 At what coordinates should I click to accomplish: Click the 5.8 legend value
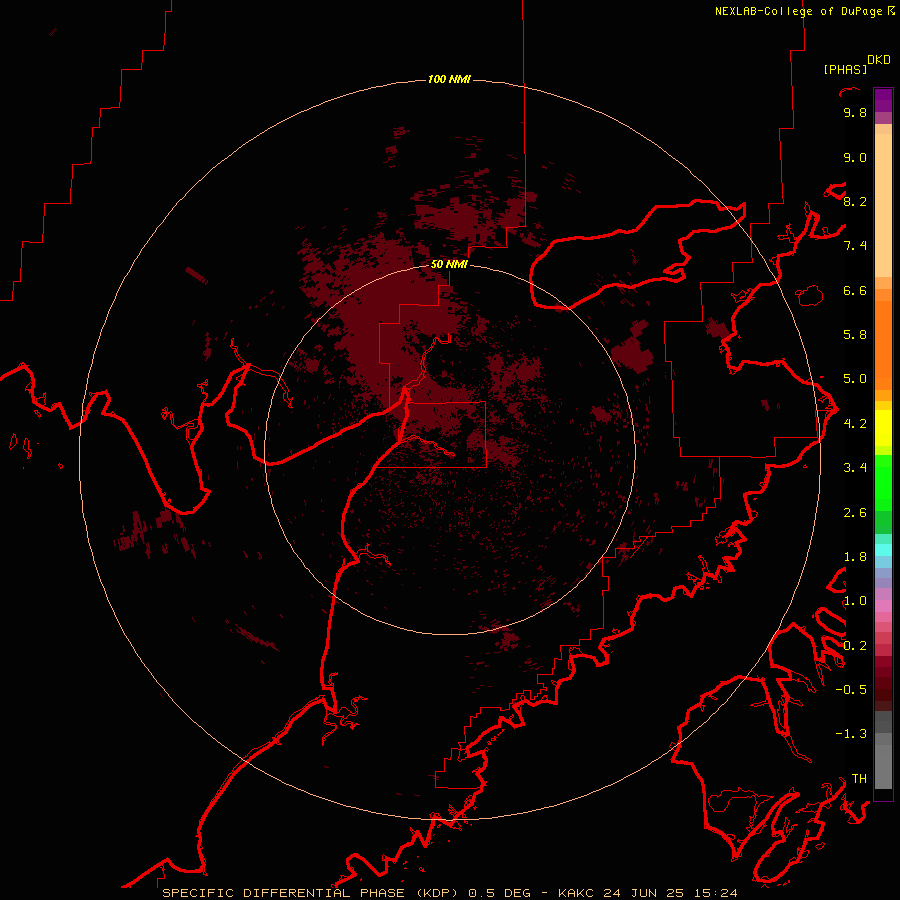pyautogui.click(x=855, y=335)
